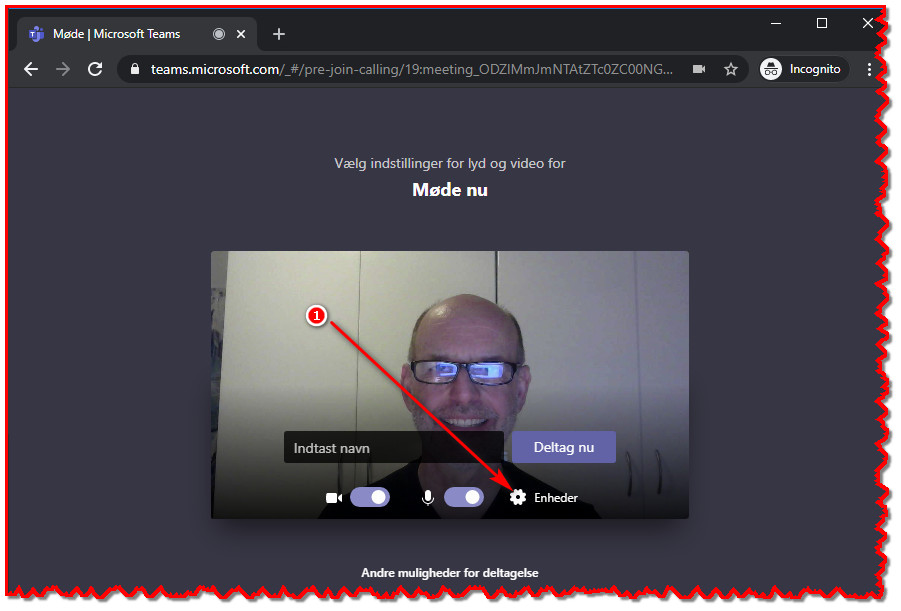Click the camera permission icon in address bar
901x611 pixels.
[x=699, y=70]
